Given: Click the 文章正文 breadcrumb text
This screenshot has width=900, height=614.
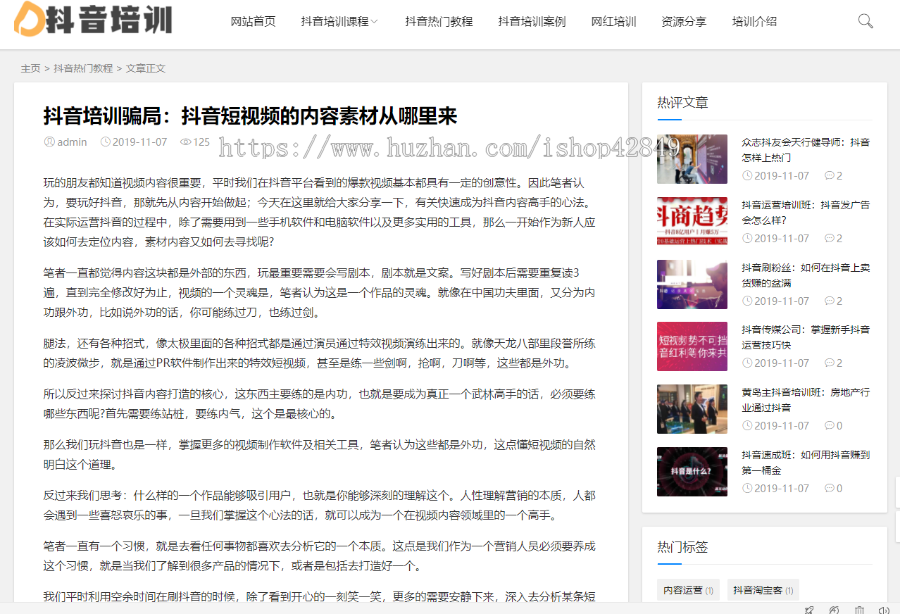Looking at the screenshot, I should coord(145,68).
